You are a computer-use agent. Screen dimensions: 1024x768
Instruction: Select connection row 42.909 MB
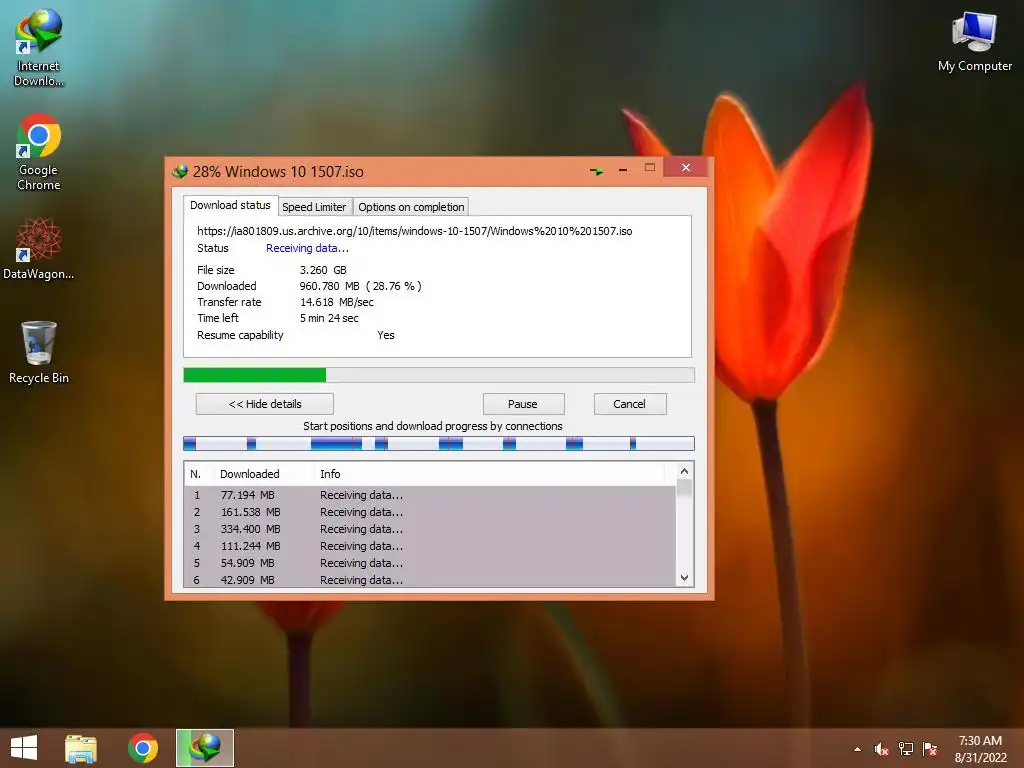point(430,579)
